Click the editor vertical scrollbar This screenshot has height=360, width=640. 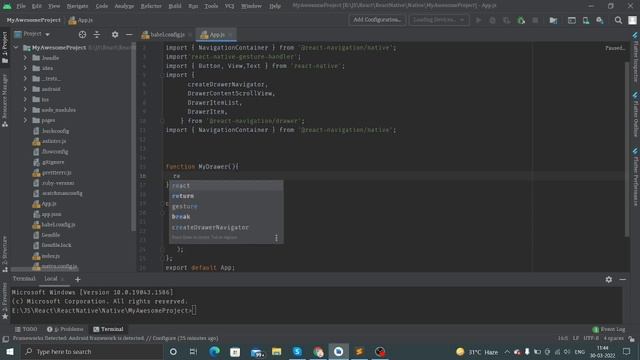pyautogui.click(x=627, y=149)
